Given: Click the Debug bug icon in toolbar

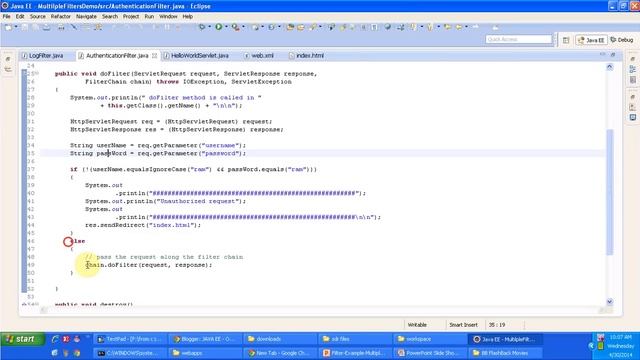Looking at the screenshot, I should 202,27.
